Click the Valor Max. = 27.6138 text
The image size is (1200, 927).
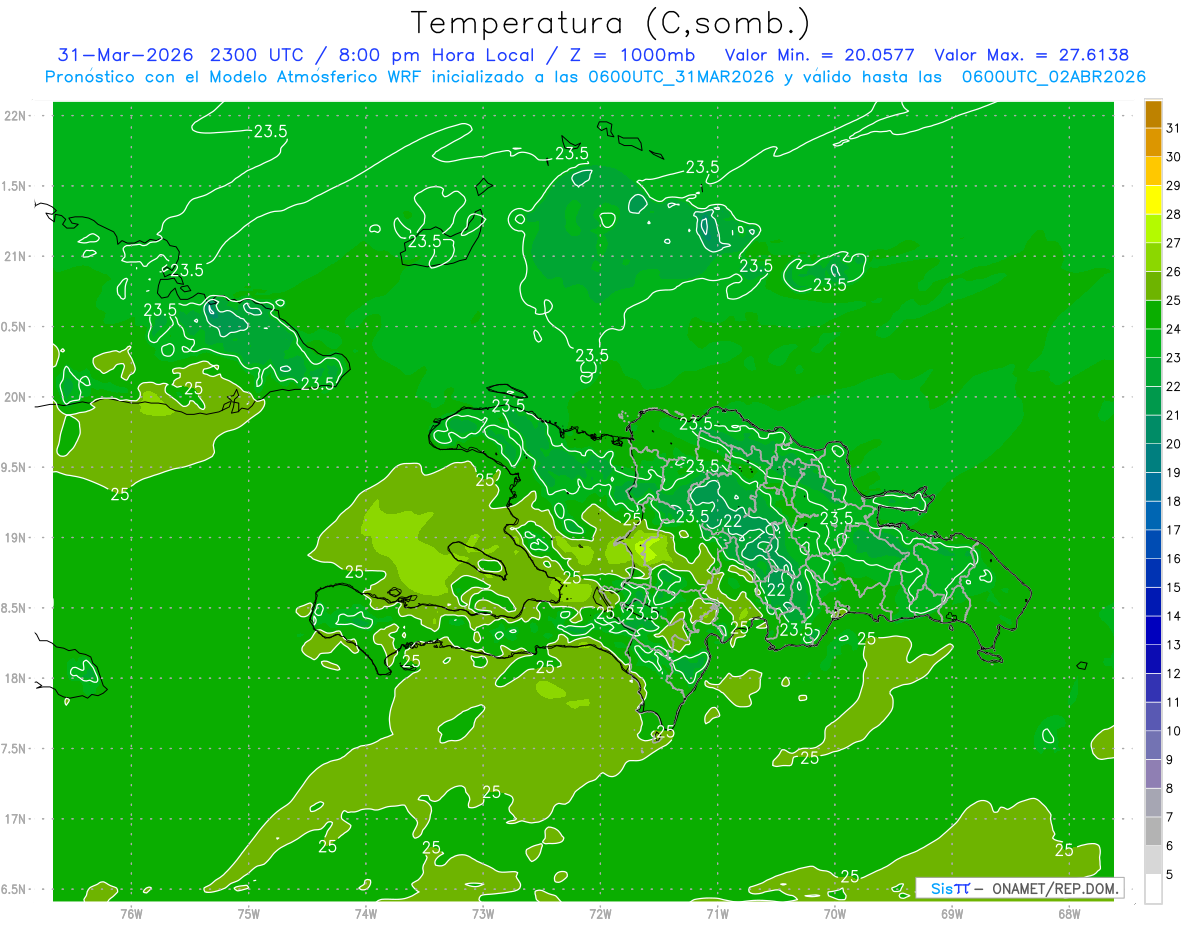click(x=1031, y=55)
